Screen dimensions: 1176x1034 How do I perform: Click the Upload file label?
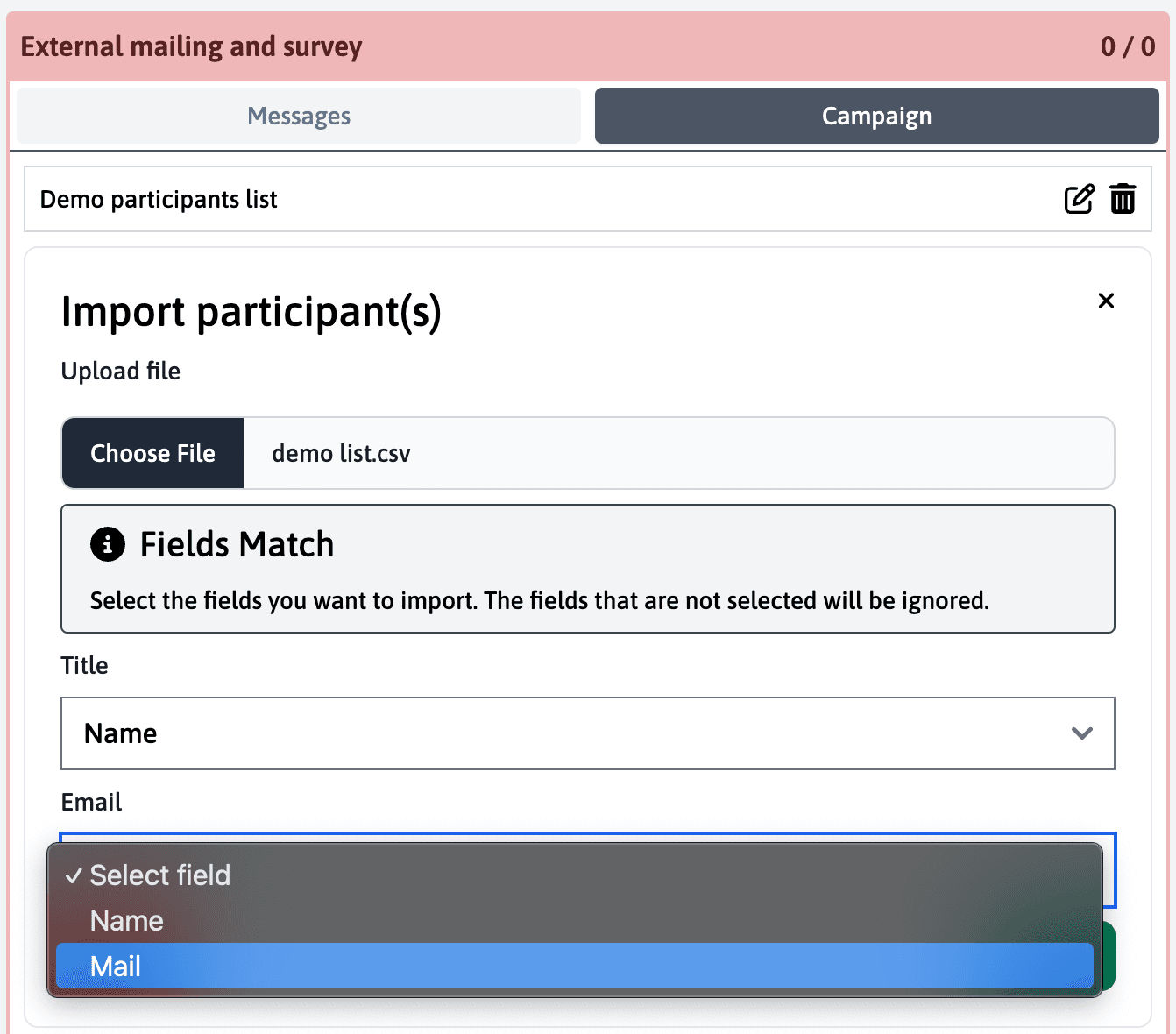[x=121, y=371]
